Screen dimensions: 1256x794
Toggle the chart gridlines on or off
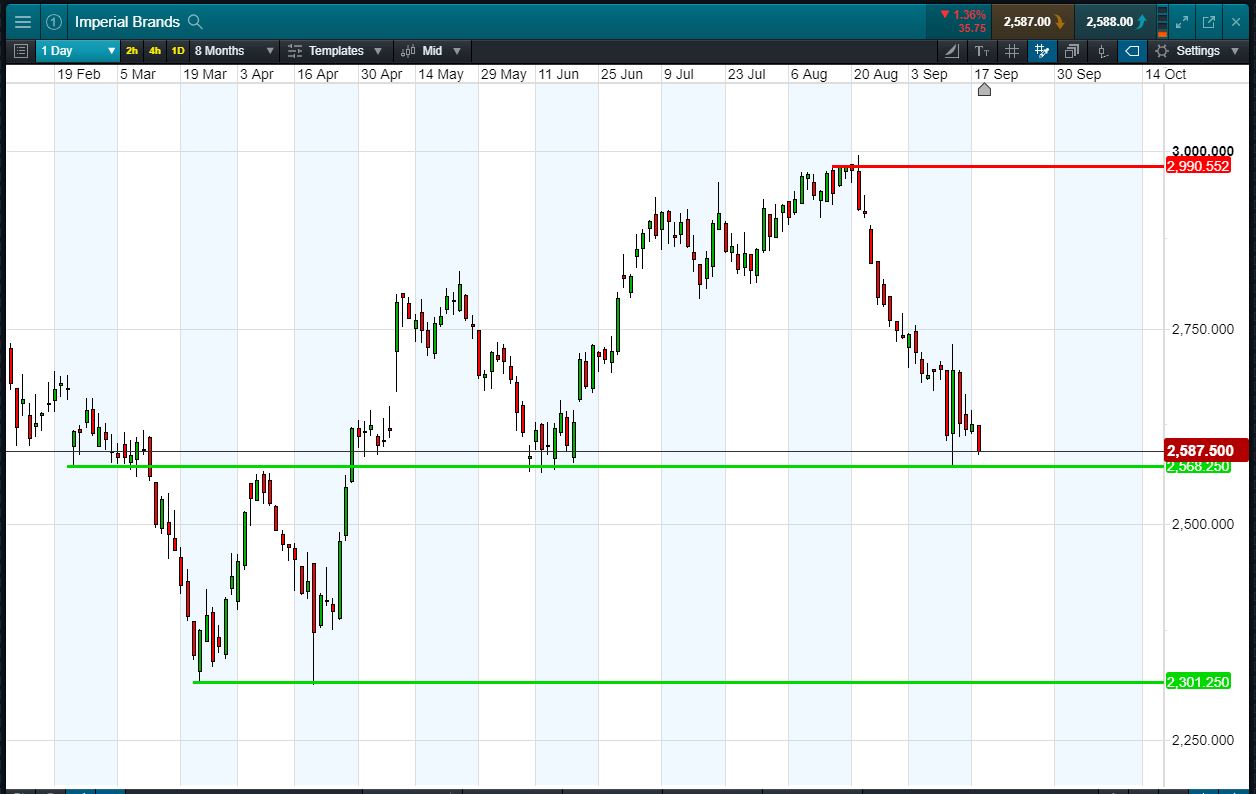point(1011,51)
